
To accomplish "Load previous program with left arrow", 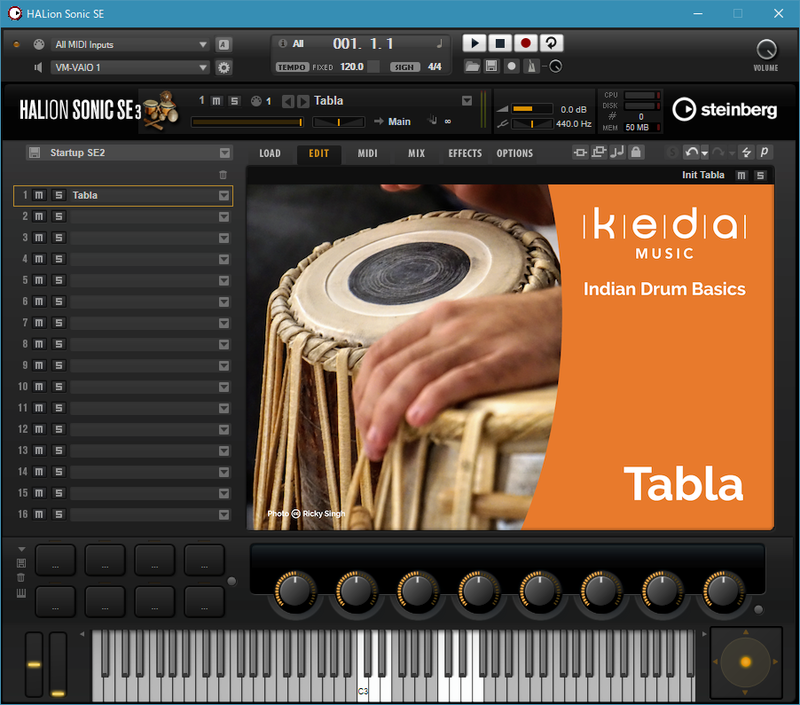I will (x=288, y=102).
